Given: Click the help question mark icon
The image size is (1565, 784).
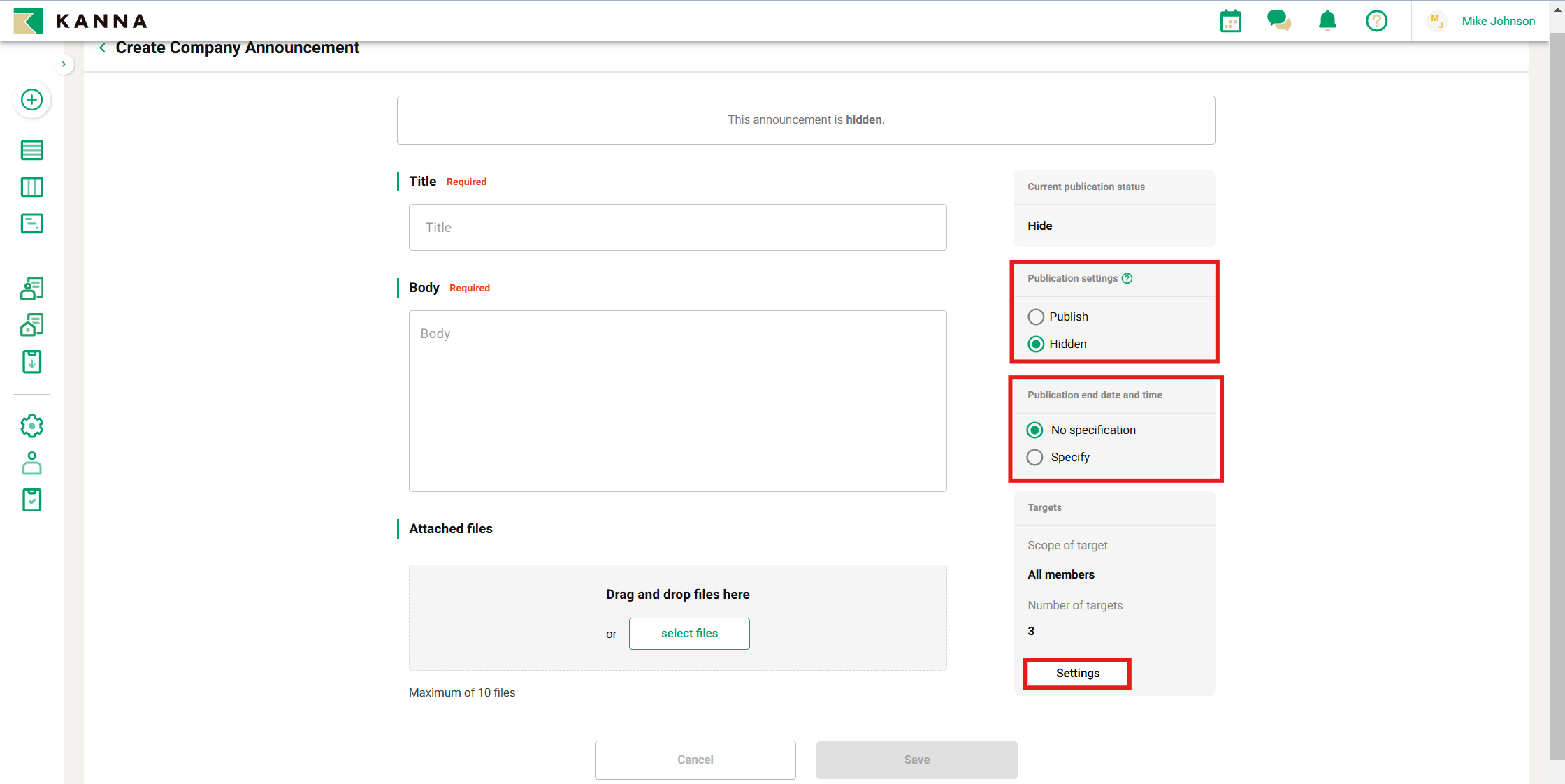Looking at the screenshot, I should tap(1376, 21).
